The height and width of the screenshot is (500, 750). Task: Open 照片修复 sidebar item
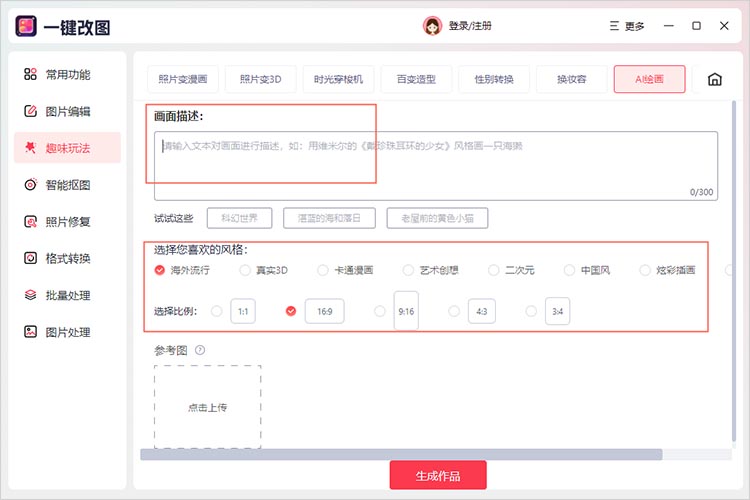point(67,222)
